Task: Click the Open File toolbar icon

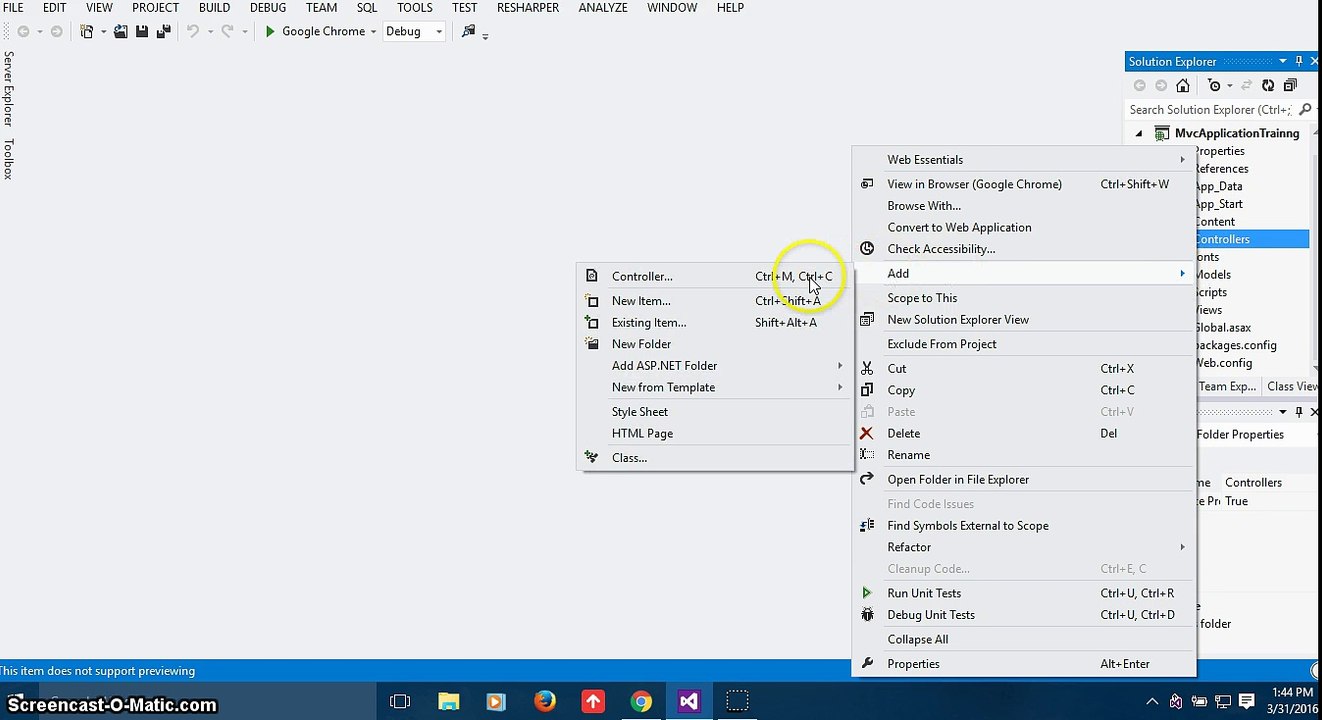Action: coord(121,32)
